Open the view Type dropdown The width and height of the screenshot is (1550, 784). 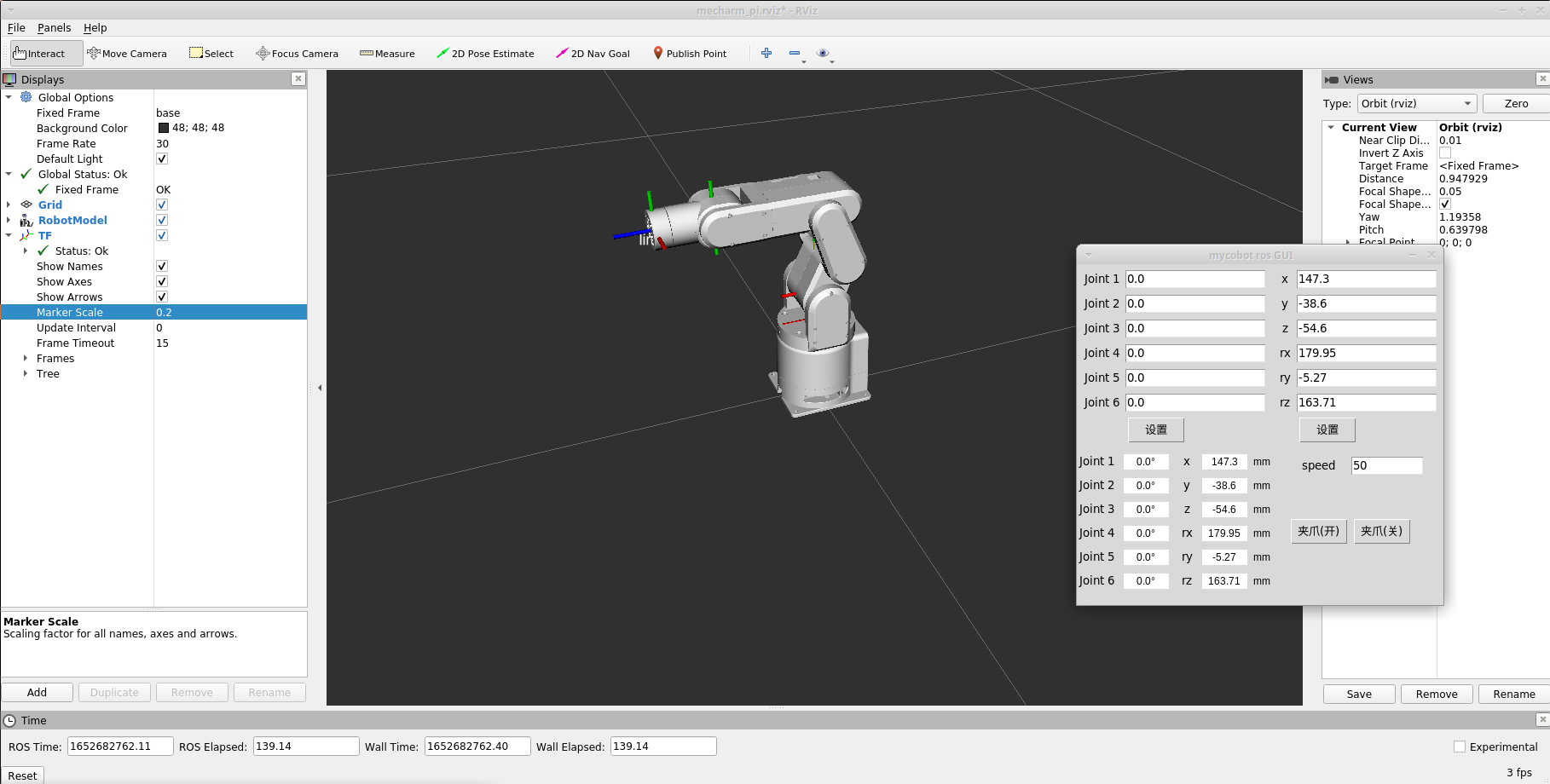pos(1416,104)
